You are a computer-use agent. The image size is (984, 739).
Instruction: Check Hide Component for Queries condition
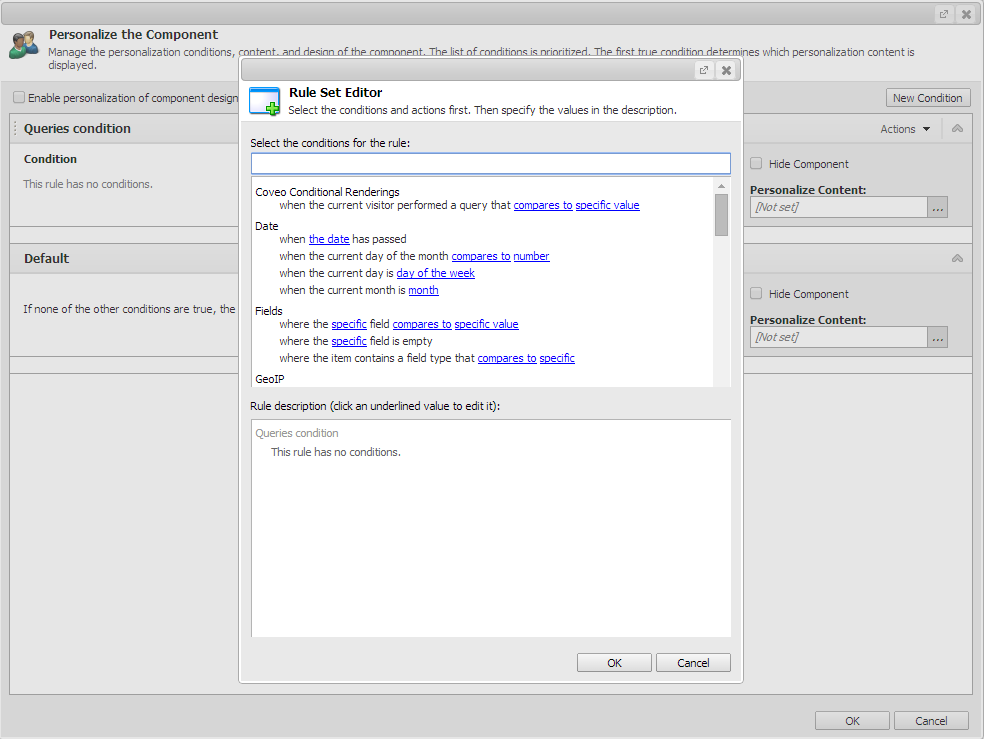(x=756, y=163)
